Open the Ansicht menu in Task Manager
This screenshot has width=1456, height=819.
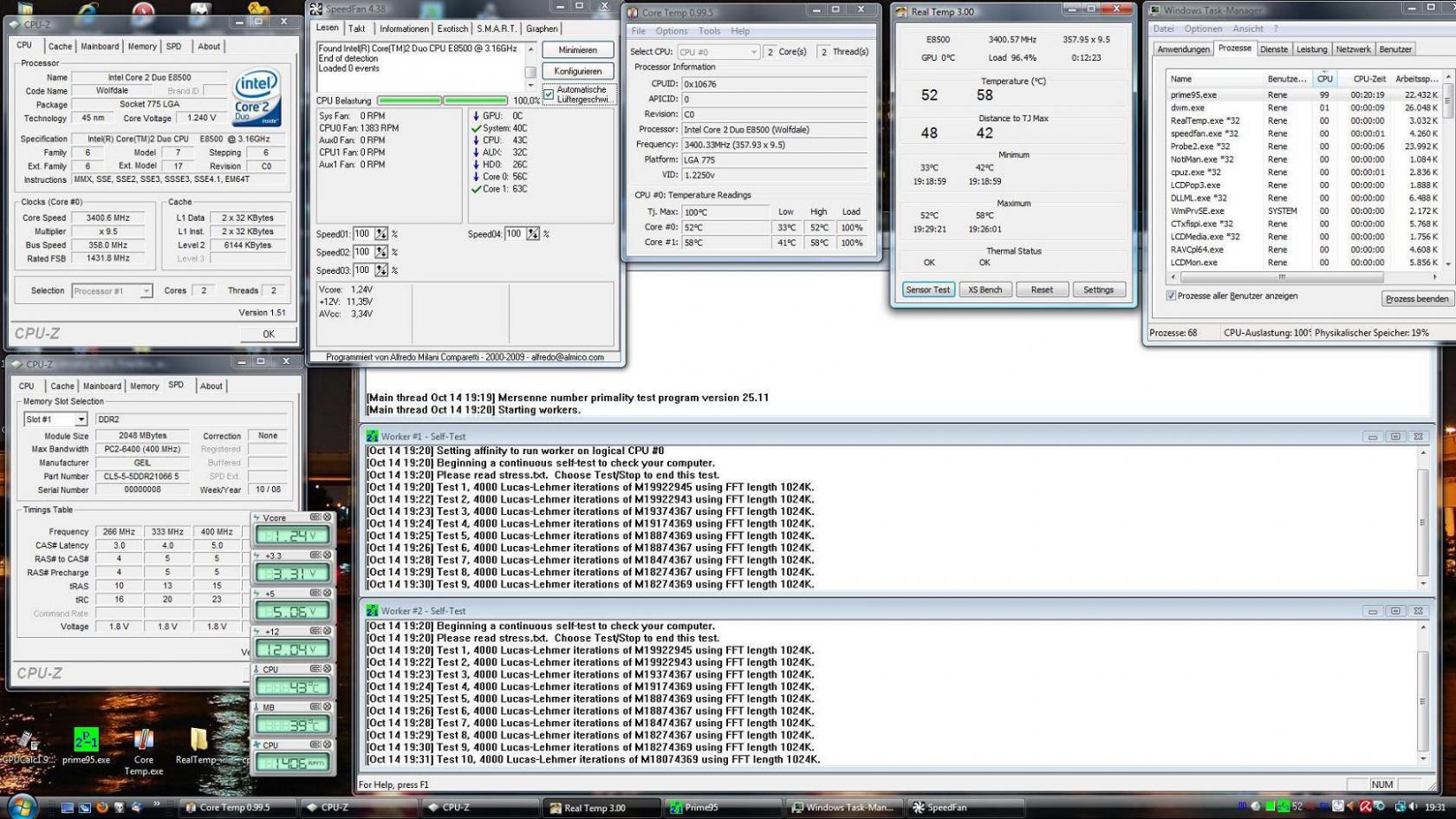pyautogui.click(x=1248, y=29)
